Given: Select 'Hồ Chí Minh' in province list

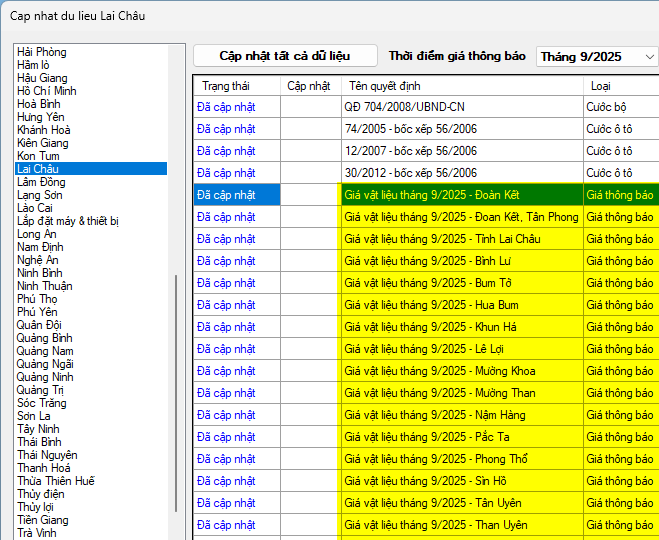Looking at the screenshot, I should 47,91.
